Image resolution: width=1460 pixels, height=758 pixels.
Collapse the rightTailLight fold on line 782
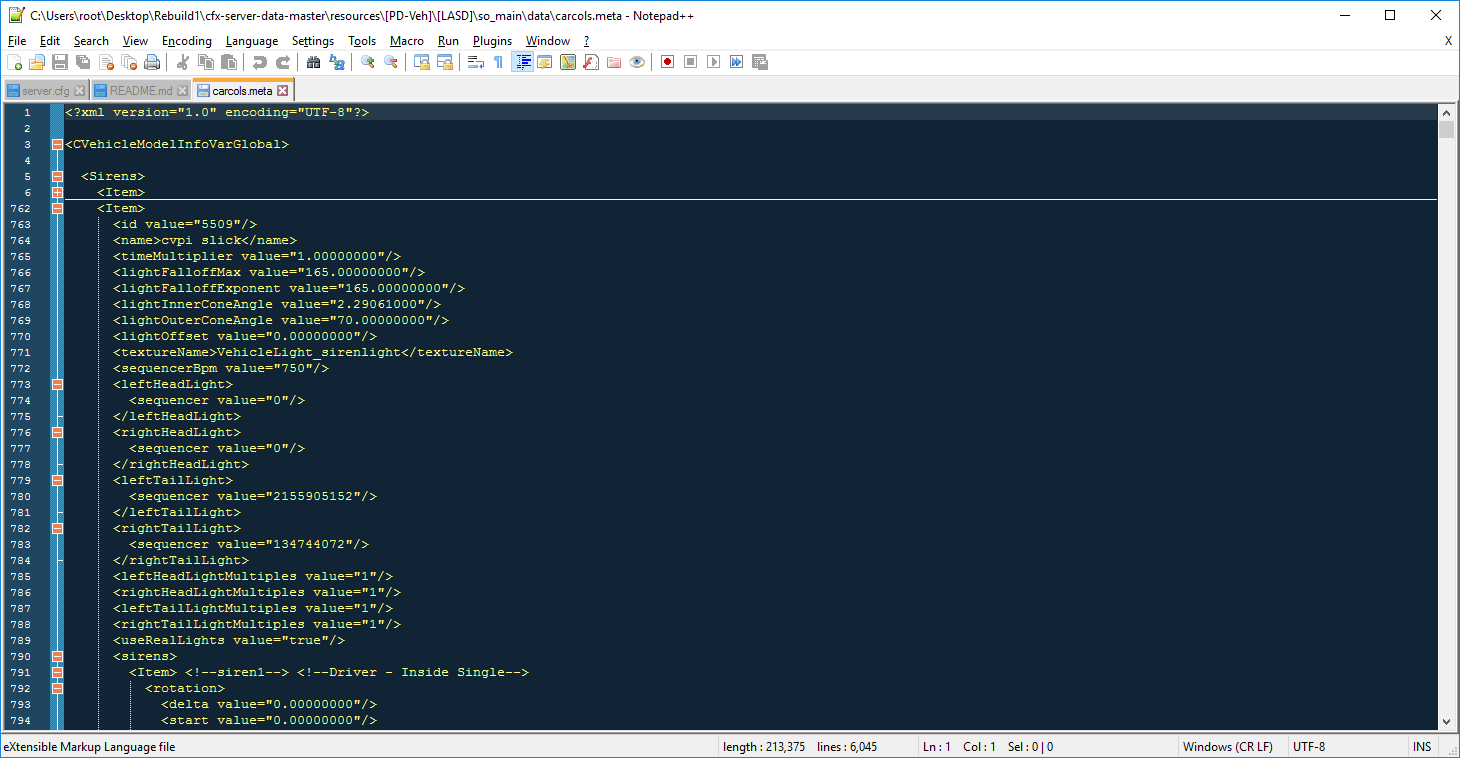click(x=57, y=528)
